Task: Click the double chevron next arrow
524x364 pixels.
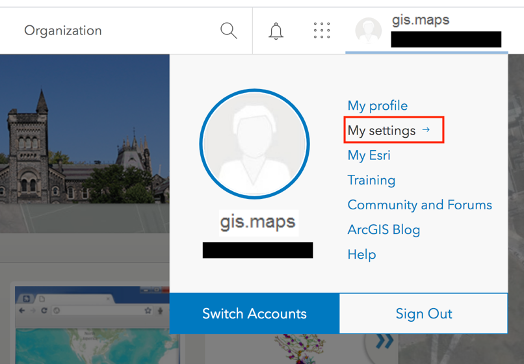Action: tap(384, 341)
